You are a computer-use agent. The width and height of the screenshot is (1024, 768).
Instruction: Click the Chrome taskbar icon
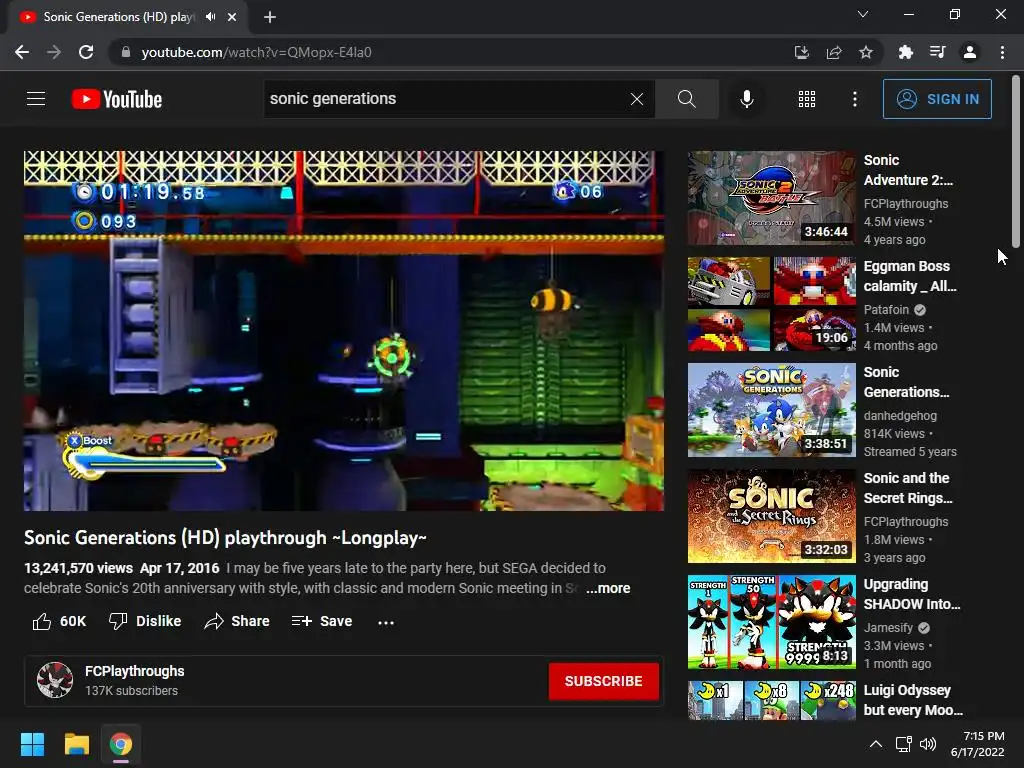click(x=121, y=744)
